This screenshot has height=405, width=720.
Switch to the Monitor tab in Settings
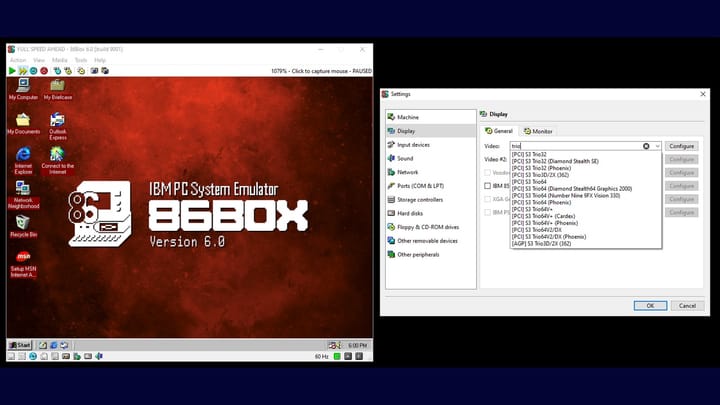(x=538, y=131)
